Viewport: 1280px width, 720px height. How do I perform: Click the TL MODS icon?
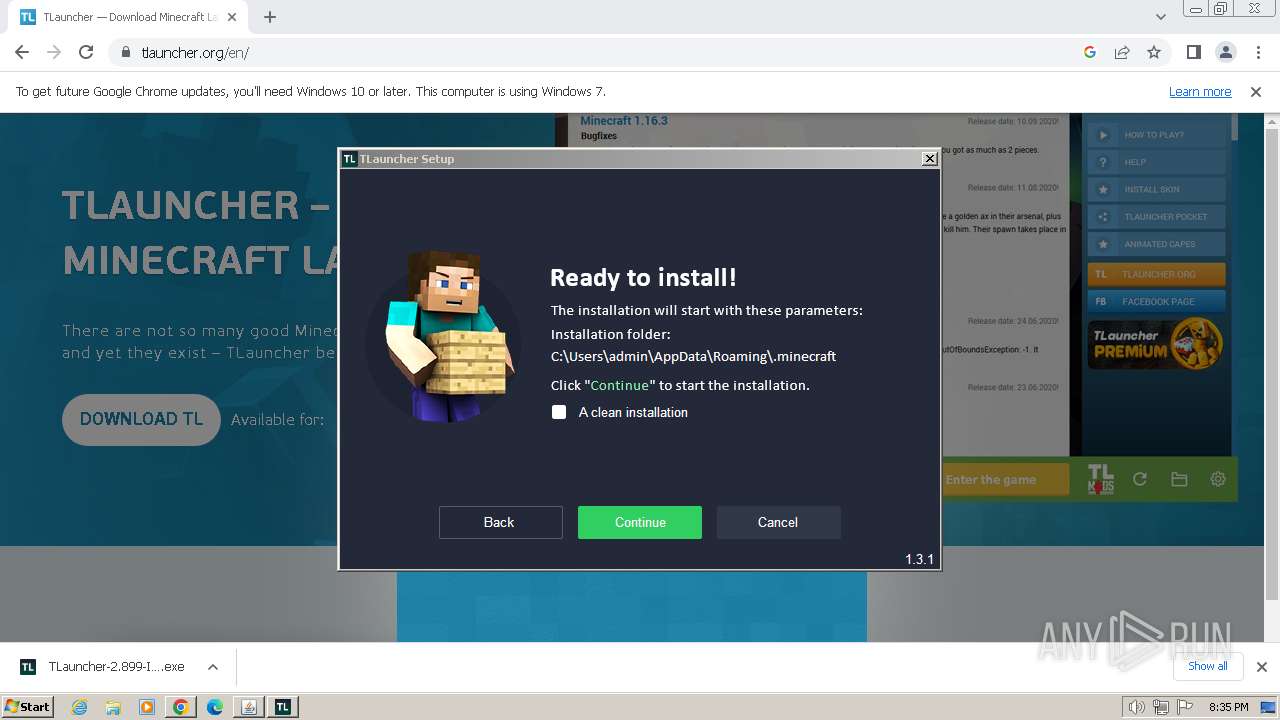(x=1100, y=479)
